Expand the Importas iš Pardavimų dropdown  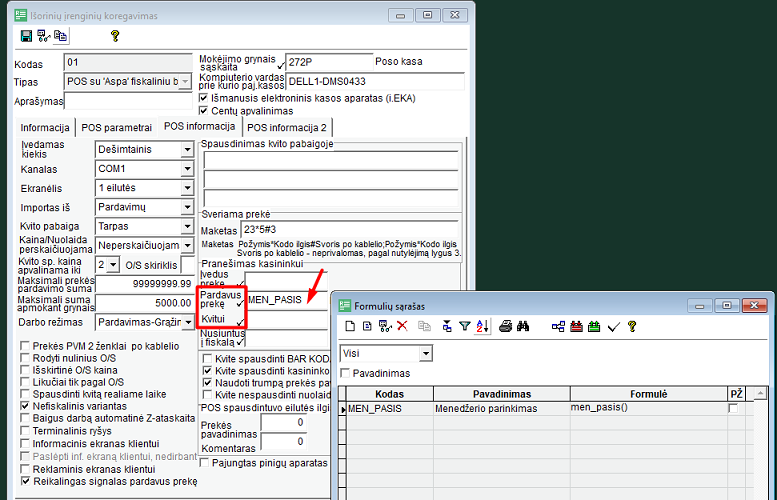pyautogui.click(x=187, y=207)
